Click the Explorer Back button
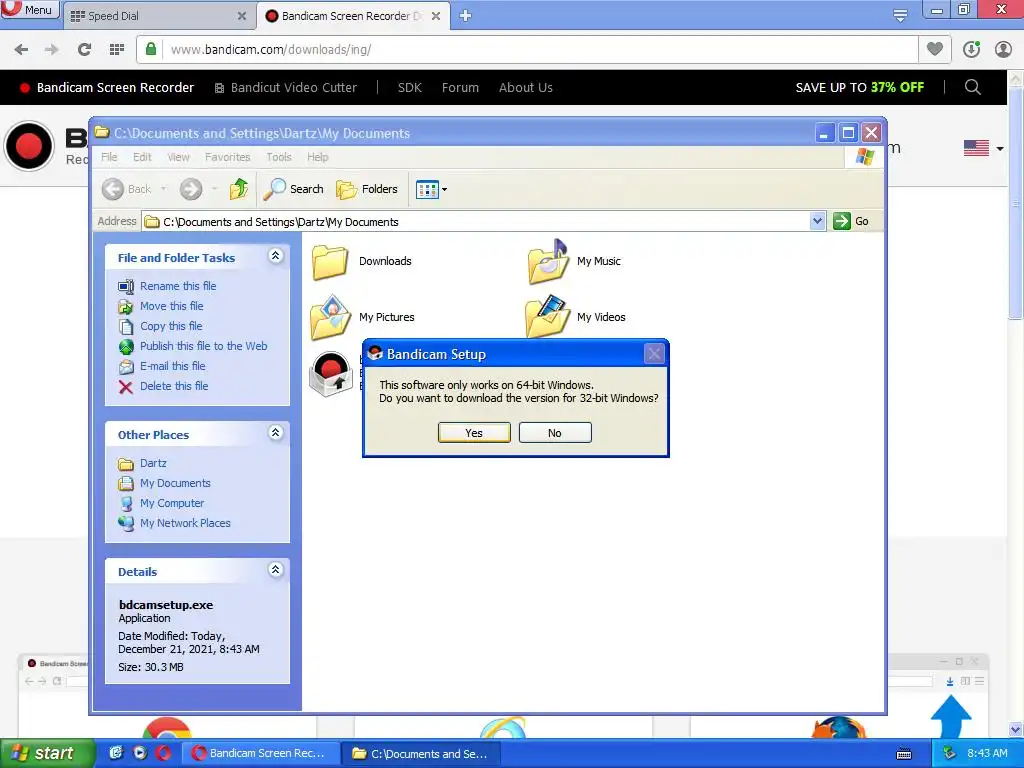The width and height of the screenshot is (1024, 768). (127, 189)
